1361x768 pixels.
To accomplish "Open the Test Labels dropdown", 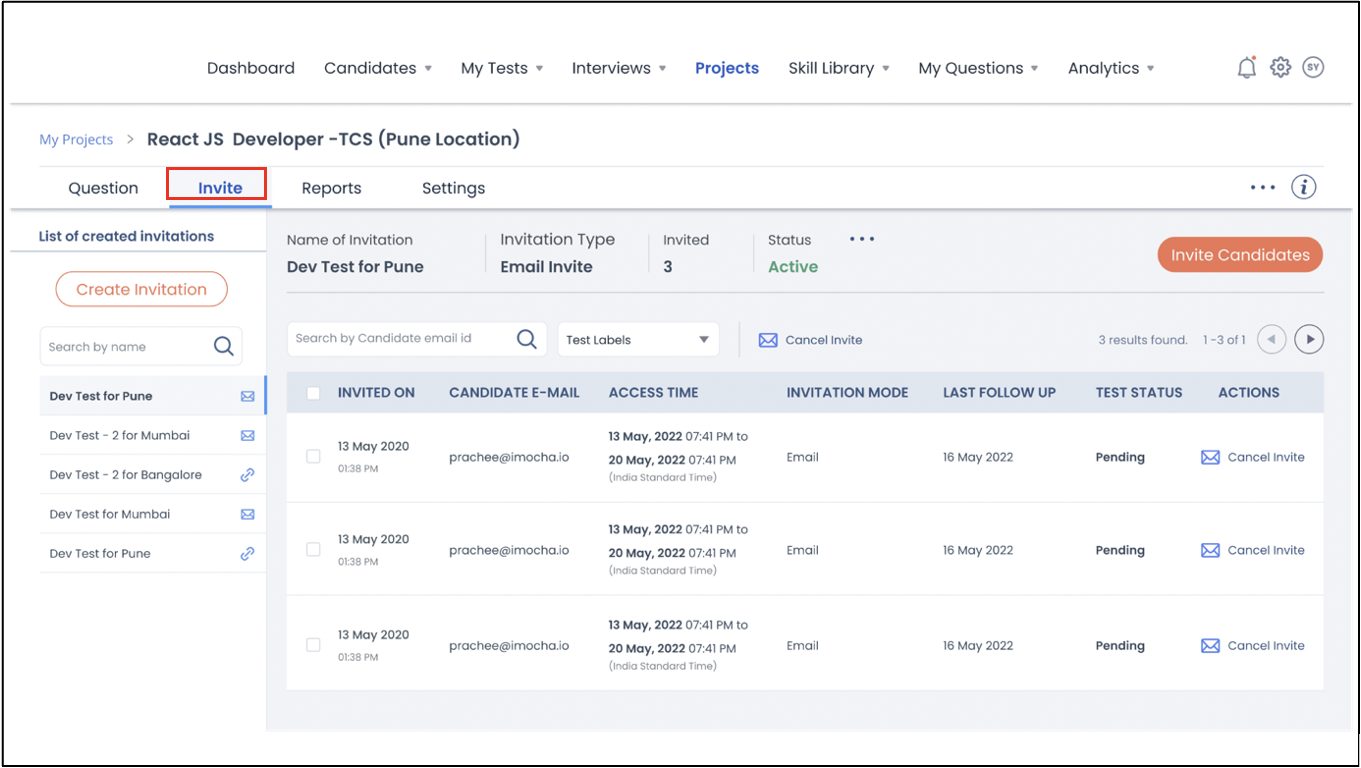I will (638, 339).
